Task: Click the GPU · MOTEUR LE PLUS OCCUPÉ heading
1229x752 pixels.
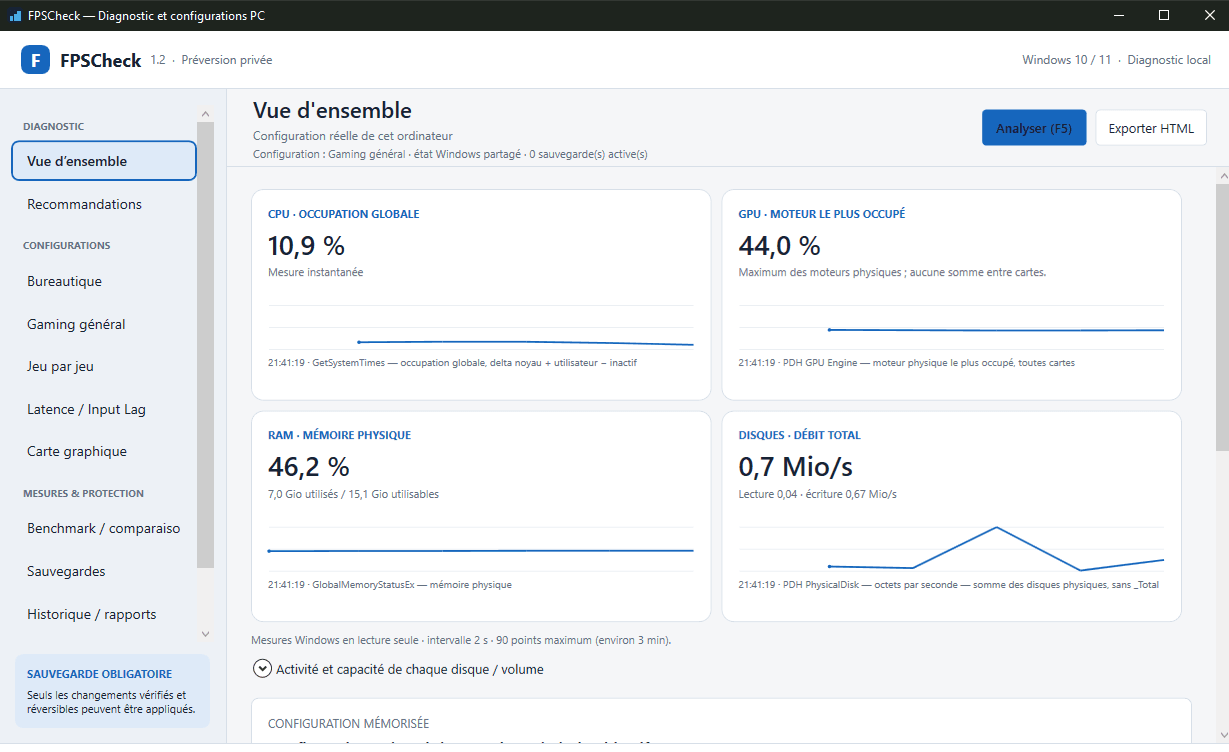Action: (822, 214)
